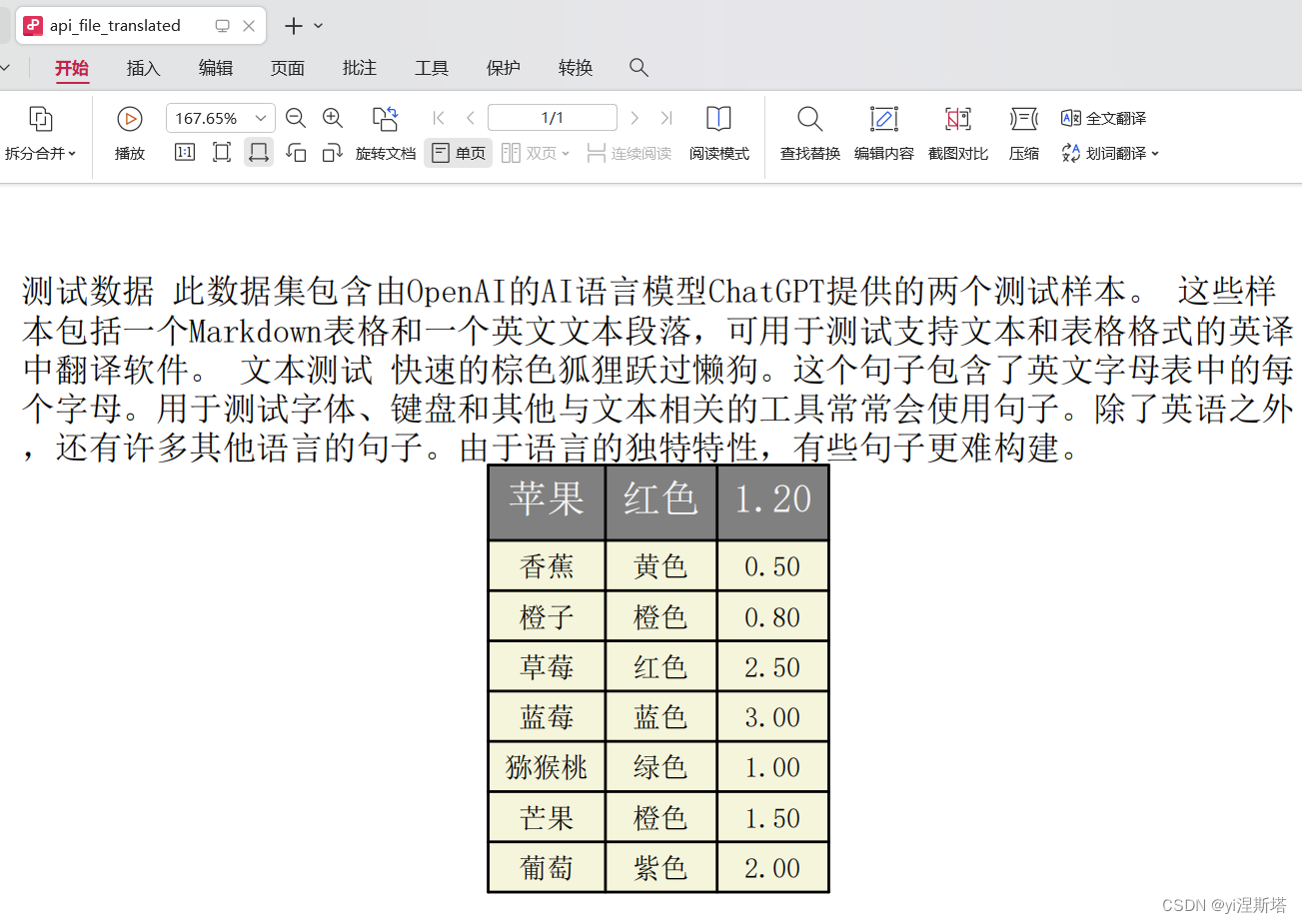The width and height of the screenshot is (1302, 924).
Task: Open the 开始 ribbon tab
Action: tap(72, 68)
